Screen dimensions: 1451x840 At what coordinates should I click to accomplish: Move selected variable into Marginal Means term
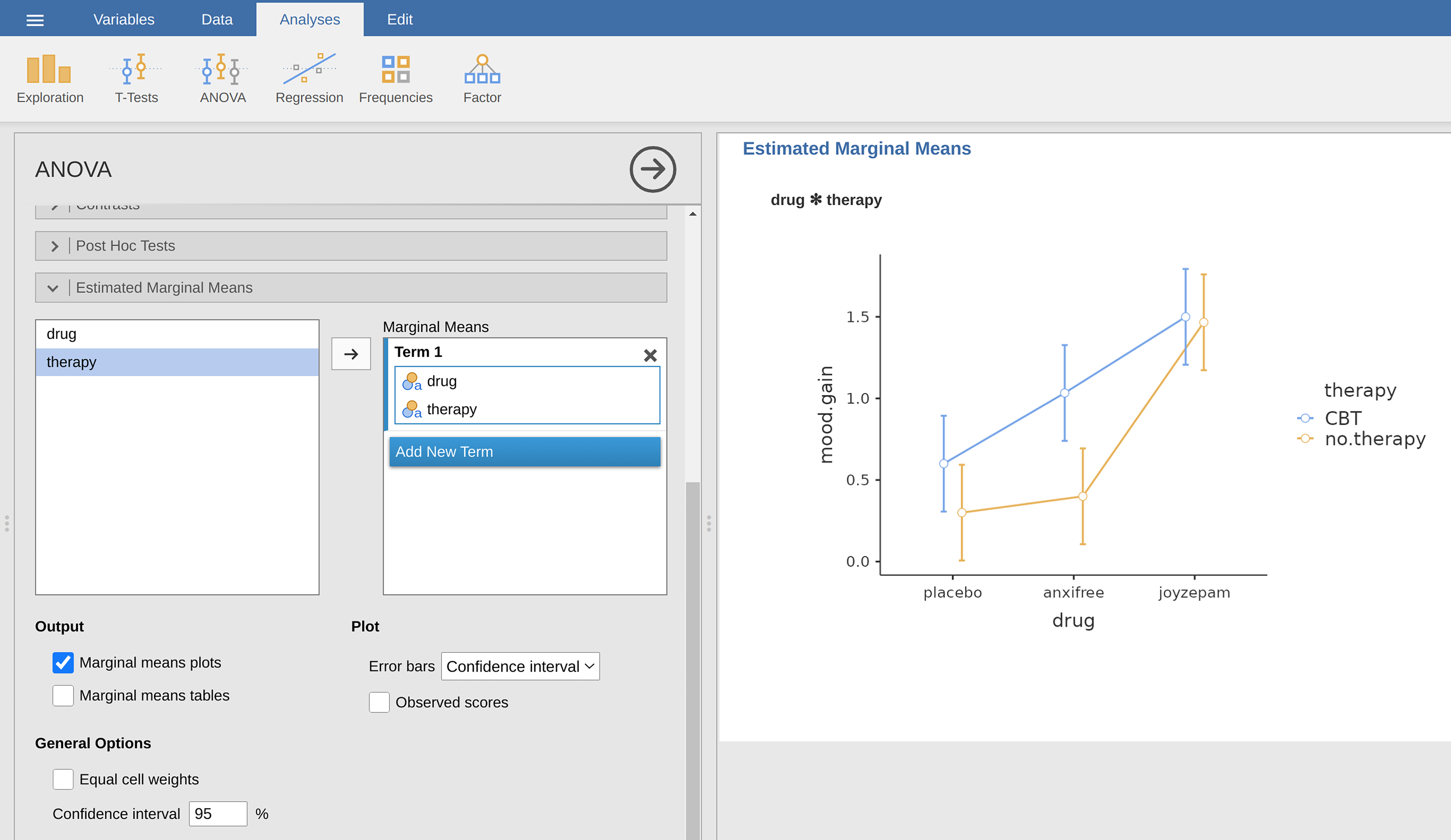coord(351,353)
